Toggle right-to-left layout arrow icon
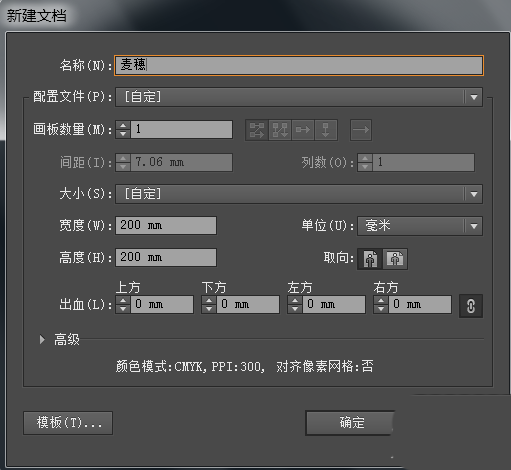This screenshot has height=470, width=511. click(x=361, y=130)
